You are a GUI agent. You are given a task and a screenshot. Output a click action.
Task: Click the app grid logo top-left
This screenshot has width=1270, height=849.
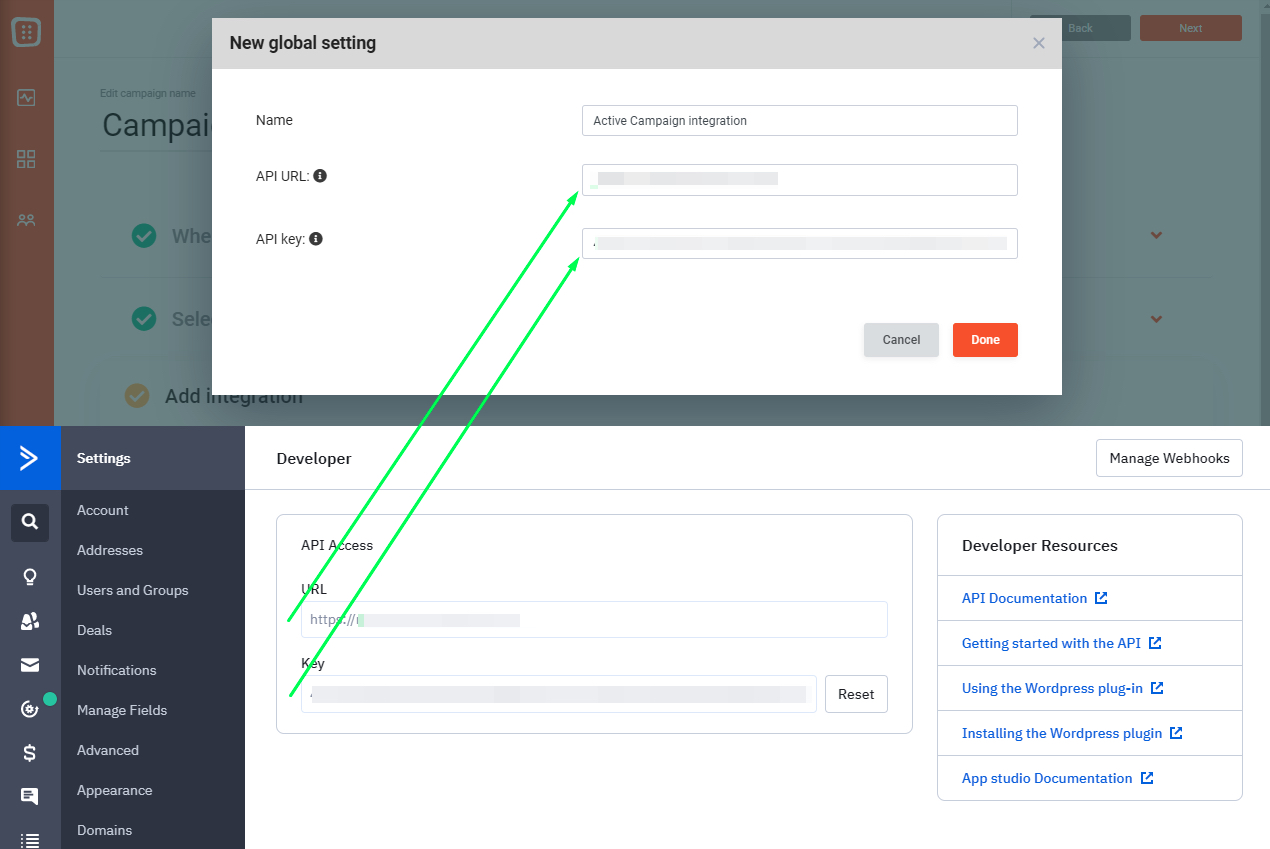(x=26, y=32)
